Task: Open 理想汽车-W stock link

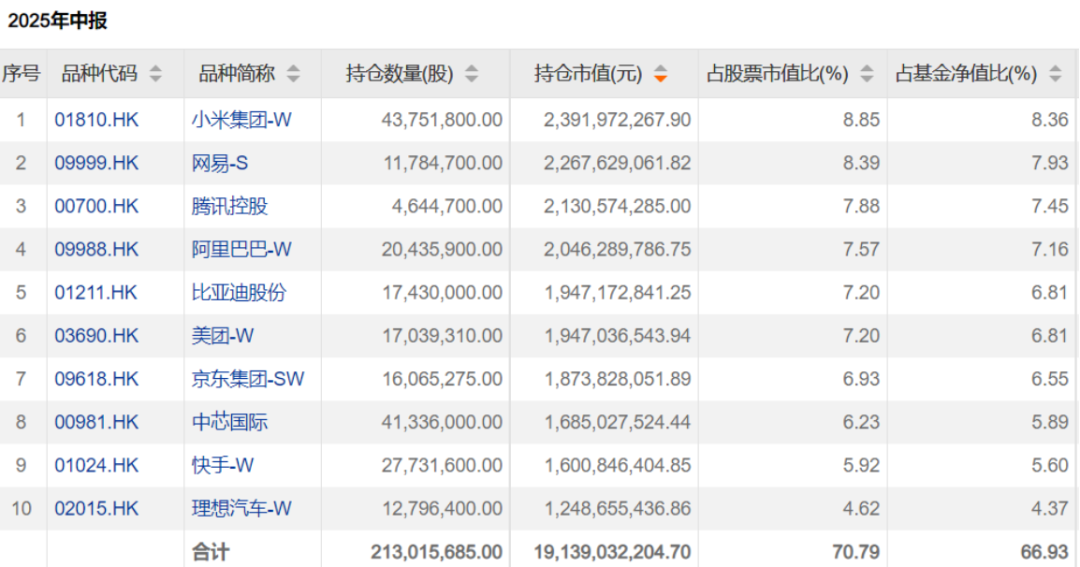Action: pos(242,508)
